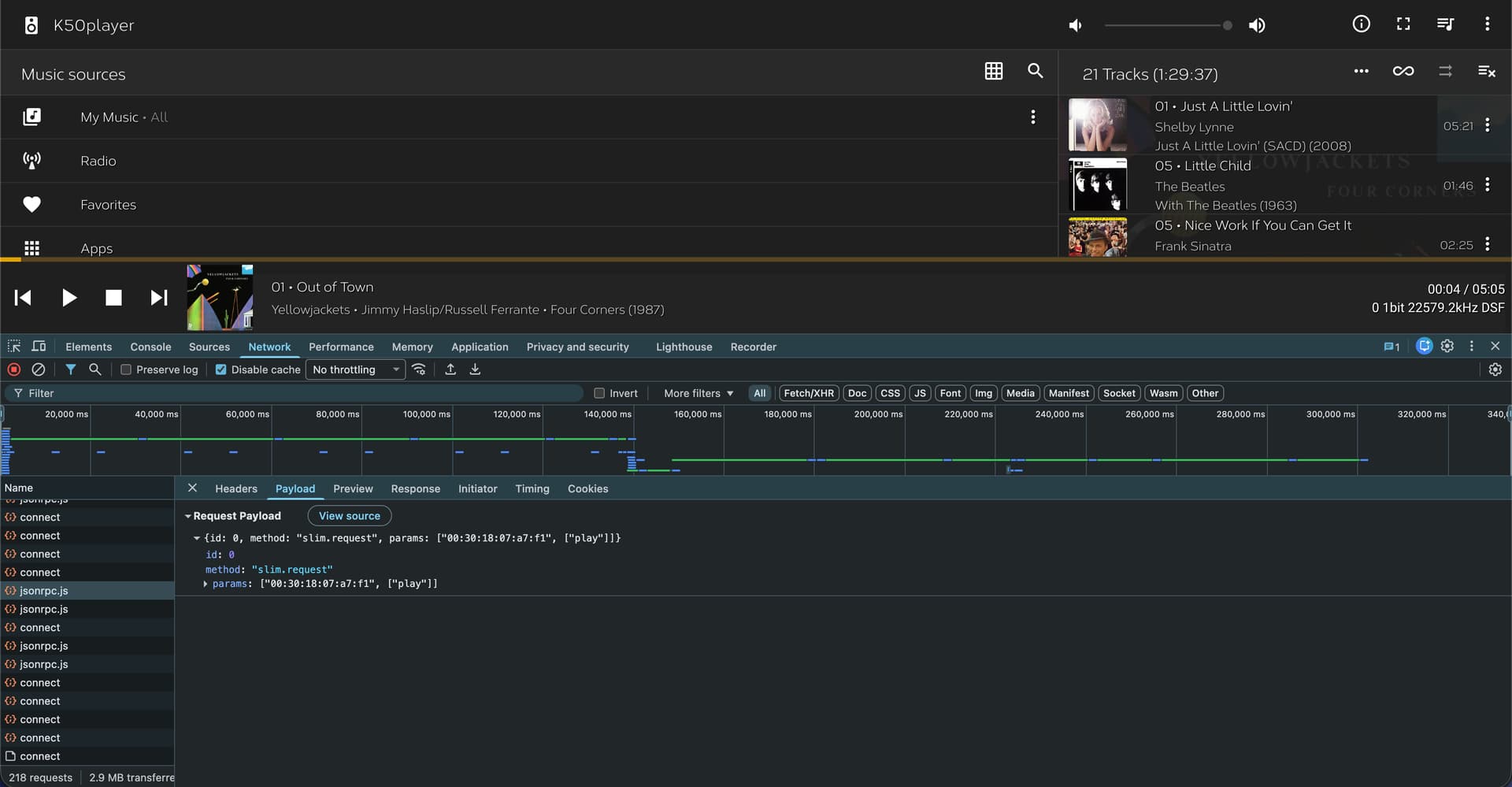1512x787 pixels.
Task: Filter requests by Fetch/XHR
Action: (x=808, y=393)
